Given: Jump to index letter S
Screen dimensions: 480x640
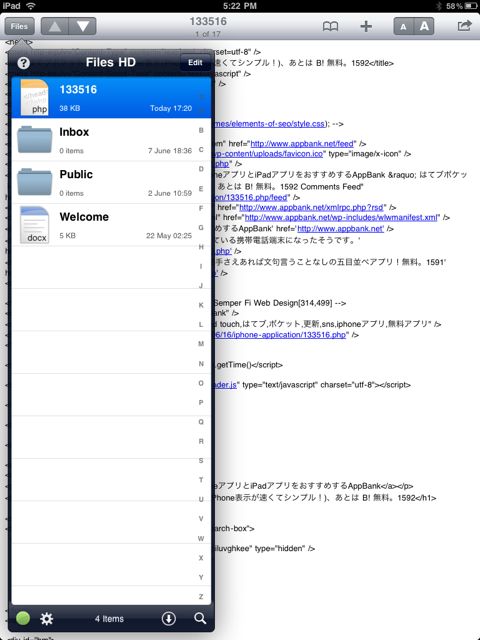Looking at the screenshot, I should (201, 460).
